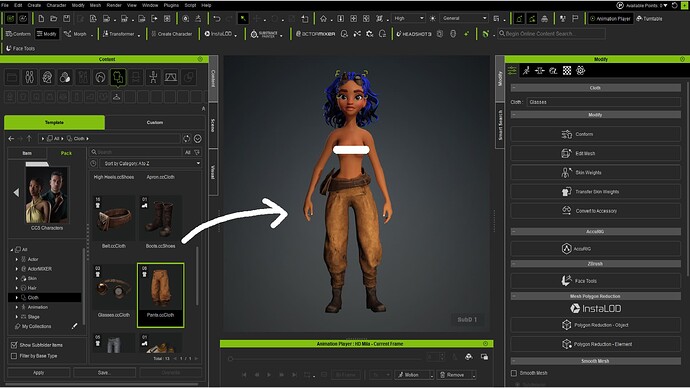Screen dimensions: 690x388
Task: Open the Sort by Category dropdown
Action: tap(150, 163)
